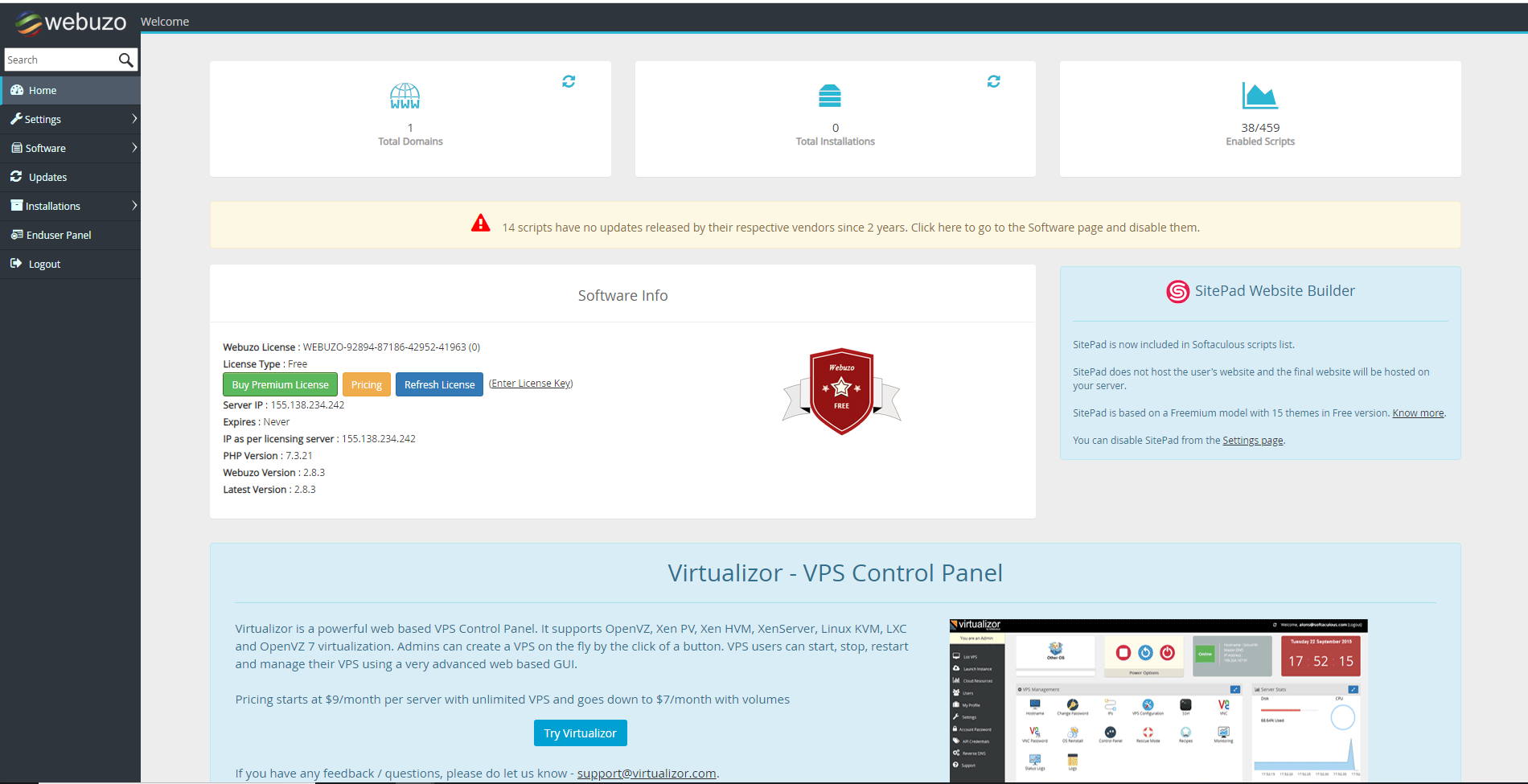
Task: Click the Virtualizor panel screenshot
Action: click(1158, 700)
